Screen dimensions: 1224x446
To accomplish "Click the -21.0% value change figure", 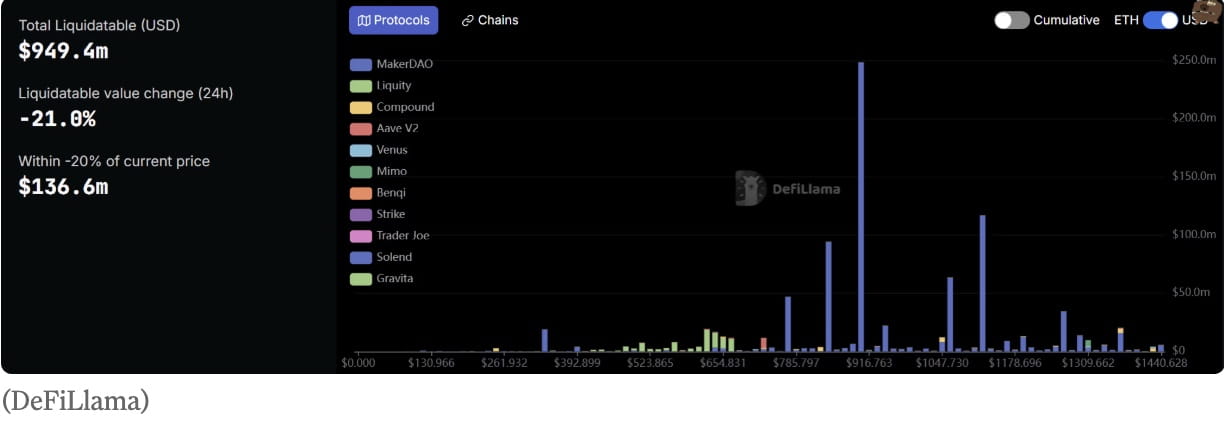I will (57, 119).
